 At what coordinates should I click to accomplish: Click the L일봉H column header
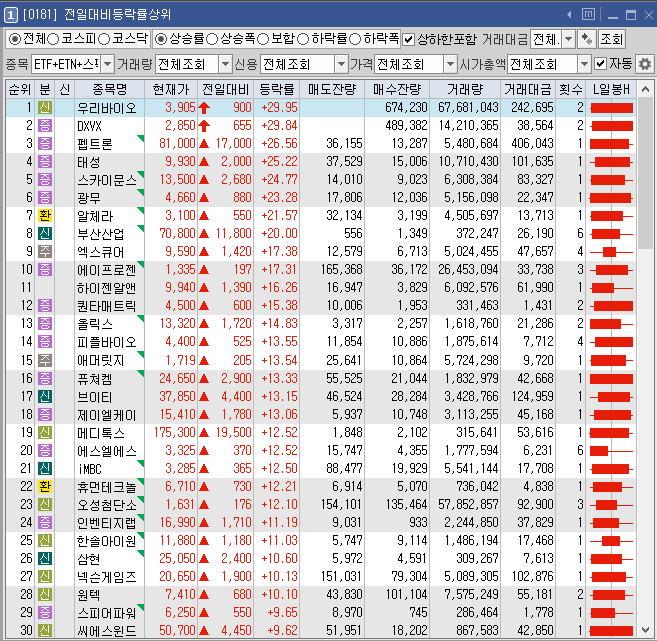[611, 89]
